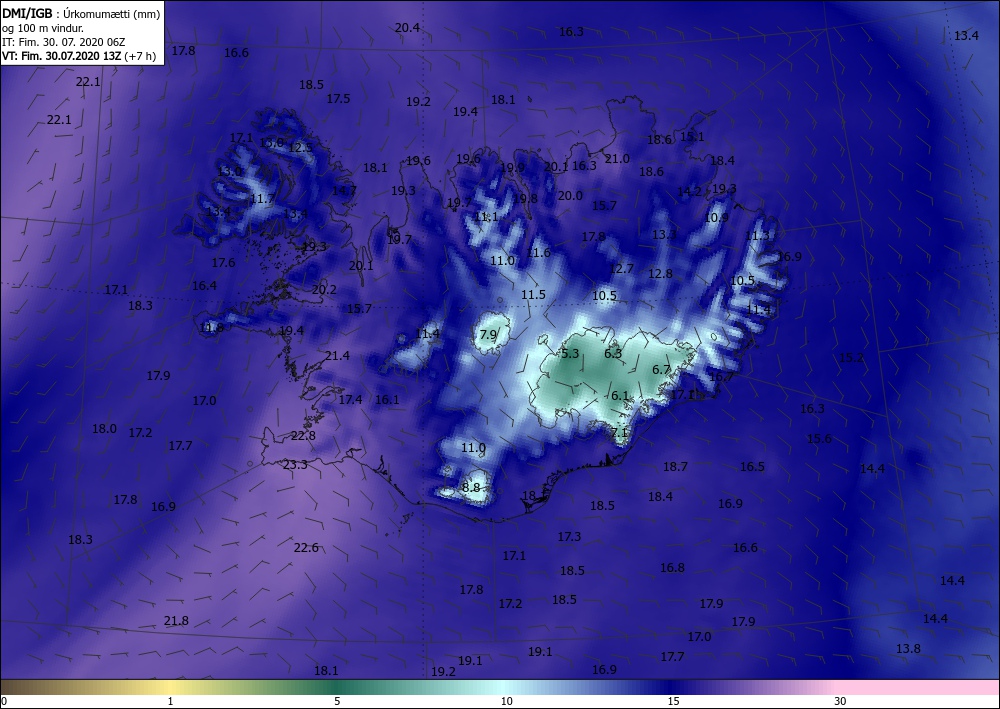Click the green area of the color scale near 5
Viewport: 1000px width, 709px height.
(337, 687)
